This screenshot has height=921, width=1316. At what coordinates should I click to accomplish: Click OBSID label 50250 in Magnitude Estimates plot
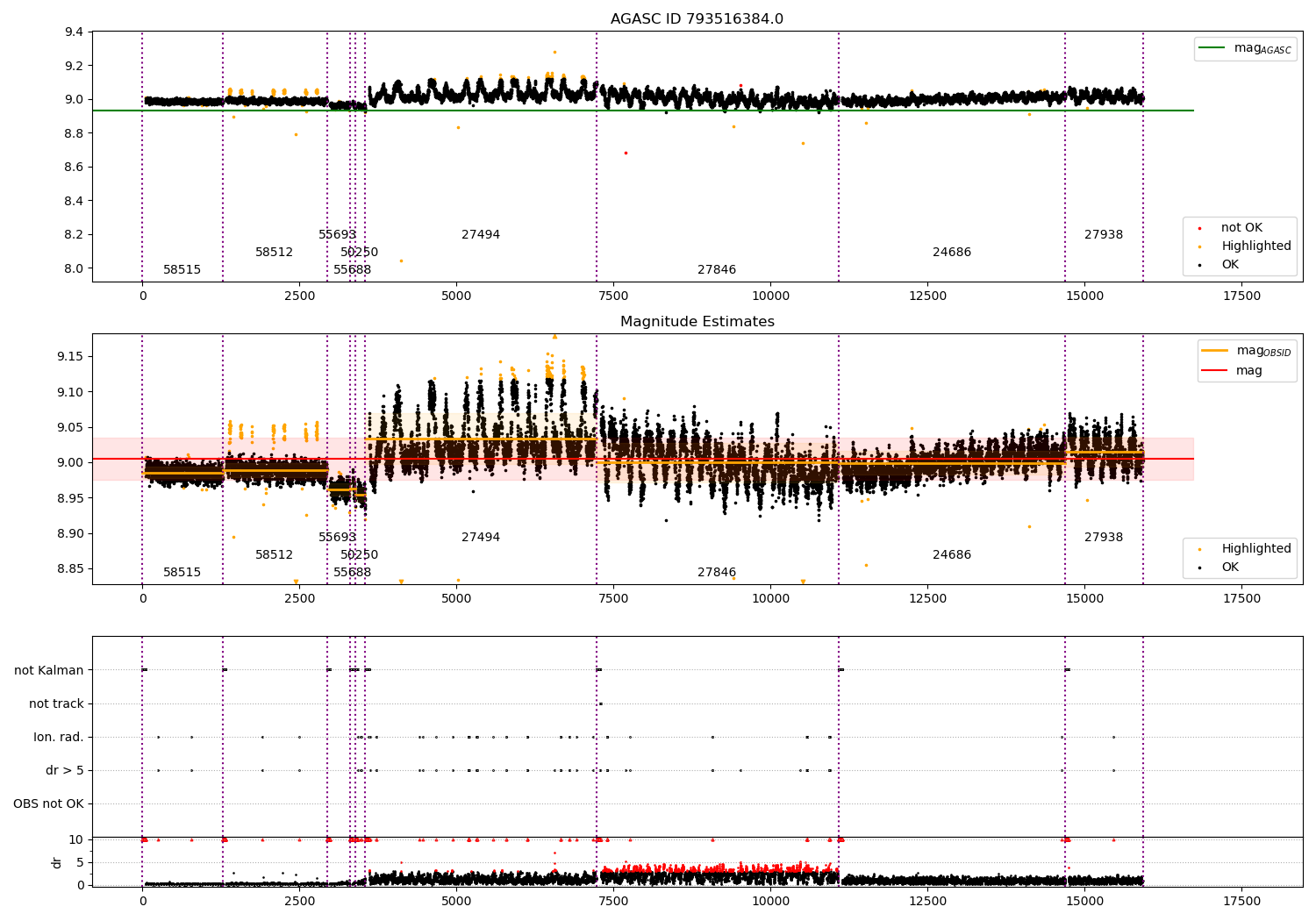359,555
